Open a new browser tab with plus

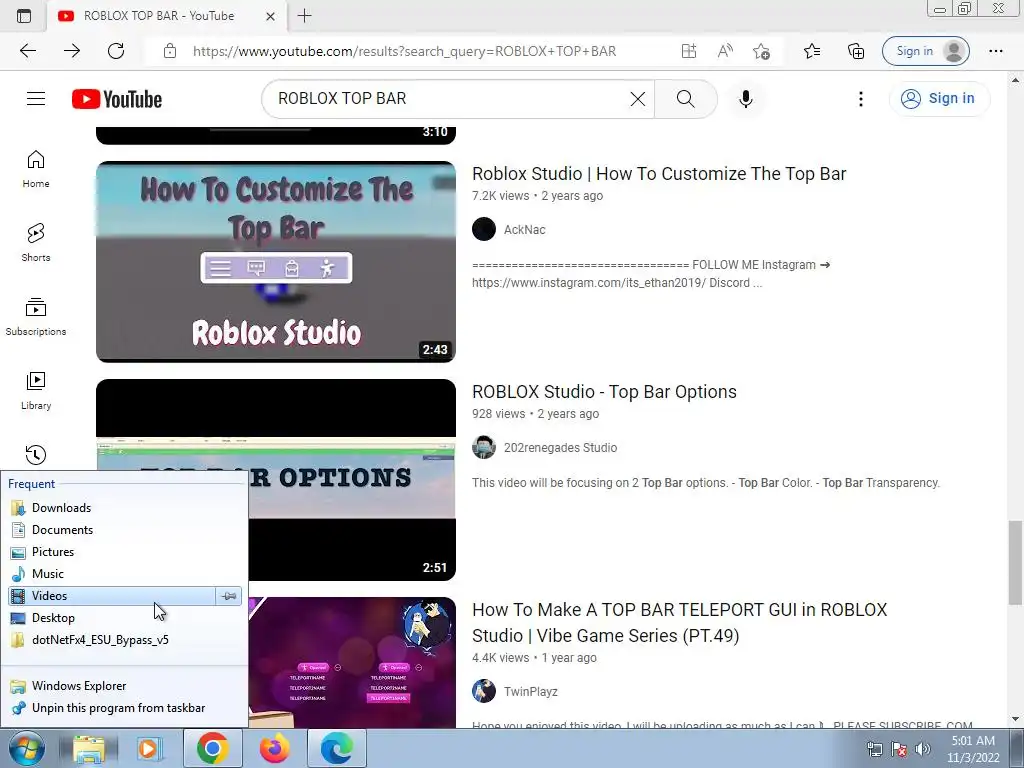pyautogui.click(x=304, y=16)
